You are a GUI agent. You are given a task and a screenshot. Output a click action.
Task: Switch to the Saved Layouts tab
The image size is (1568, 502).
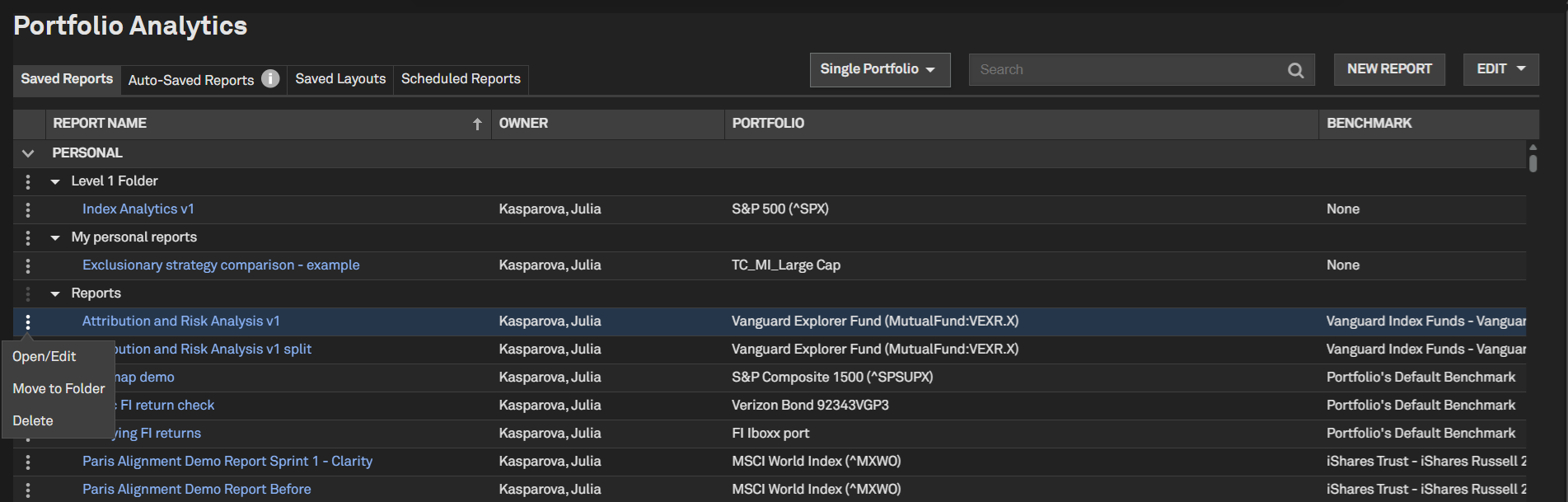[x=340, y=79]
